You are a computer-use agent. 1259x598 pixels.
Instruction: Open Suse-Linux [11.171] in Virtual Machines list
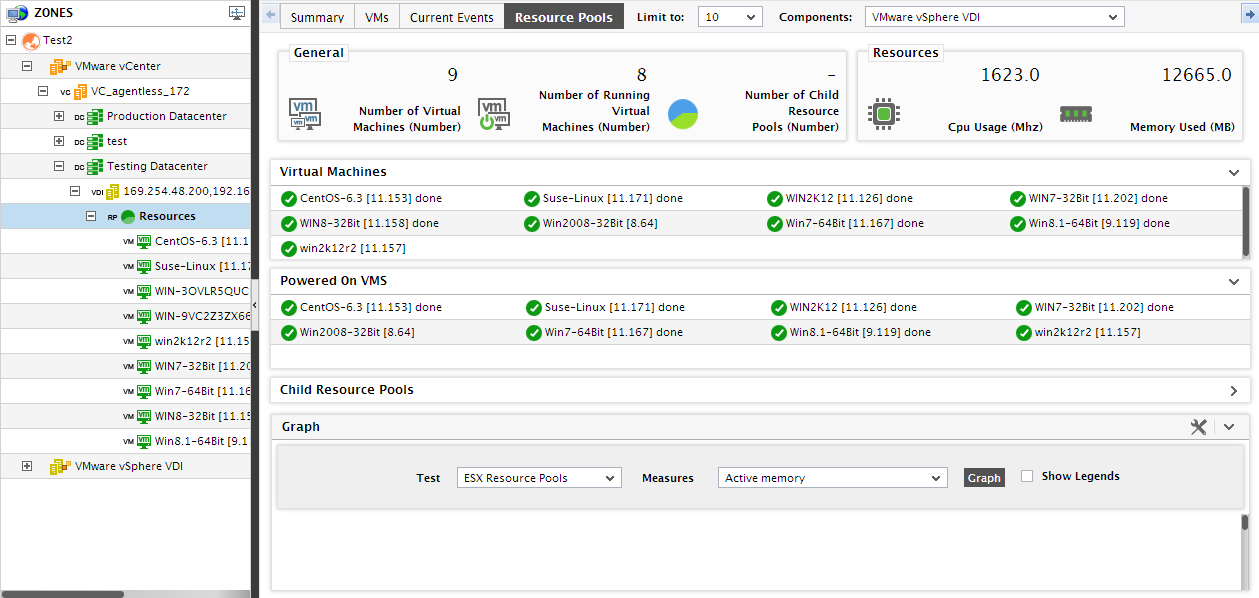[612, 199]
